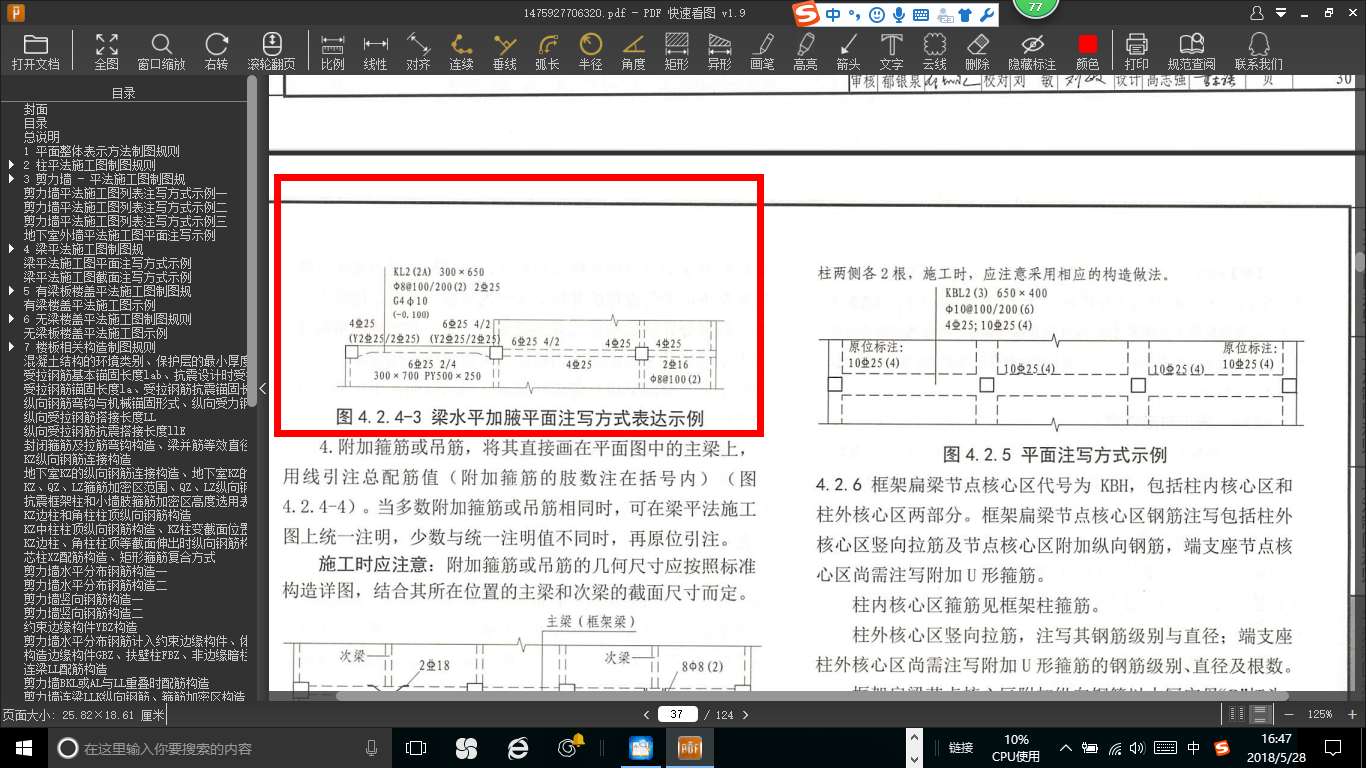Click the 全图 full view tool
Screen dimensions: 1366x768
106,51
